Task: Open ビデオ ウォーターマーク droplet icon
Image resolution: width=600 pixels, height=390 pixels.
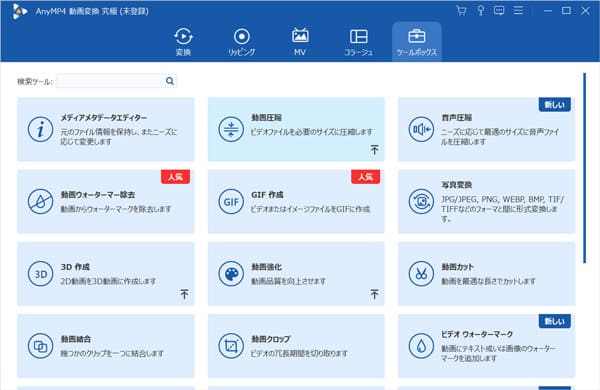Action: (421, 346)
